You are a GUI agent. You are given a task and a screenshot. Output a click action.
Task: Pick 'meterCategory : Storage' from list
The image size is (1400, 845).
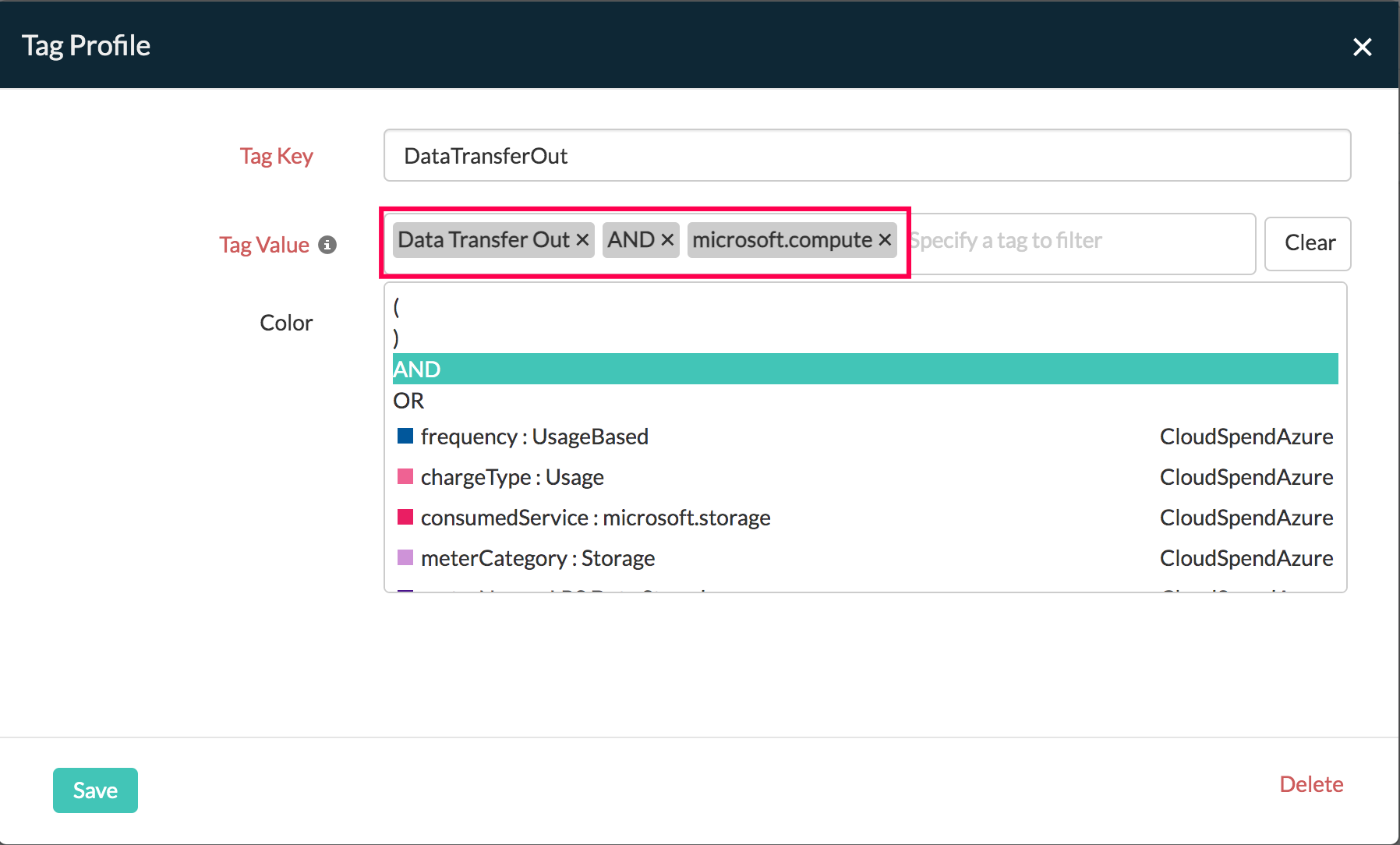click(538, 558)
